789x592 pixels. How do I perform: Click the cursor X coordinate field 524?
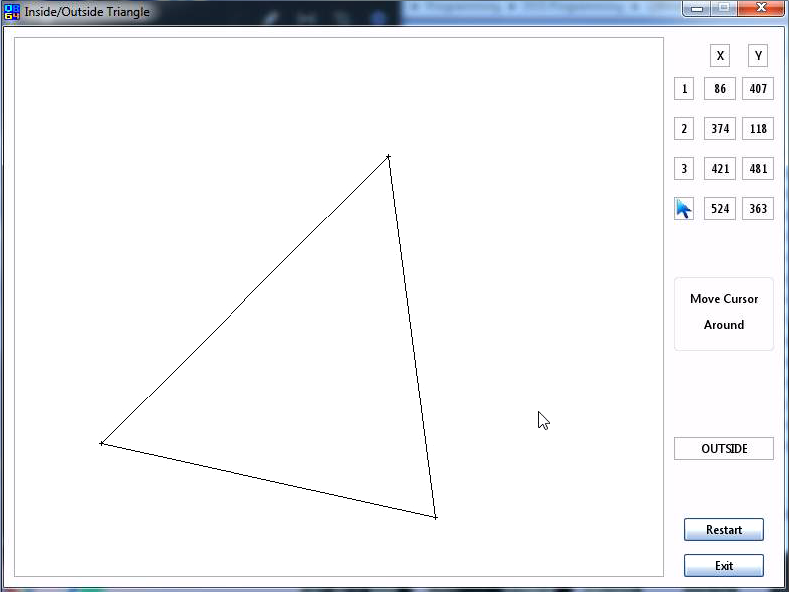tap(720, 209)
